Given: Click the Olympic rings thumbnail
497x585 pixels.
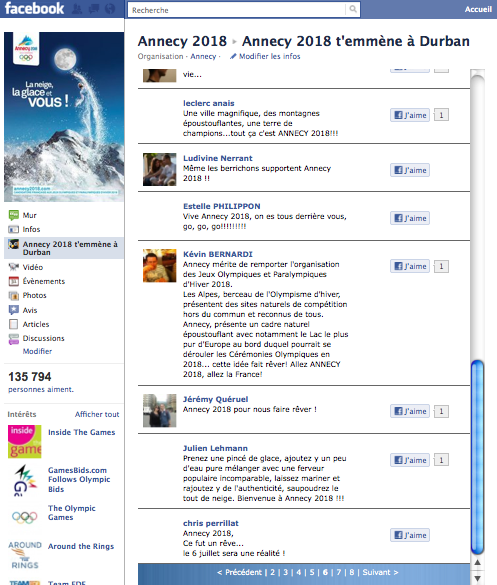Looking at the screenshot, I should (x=25, y=517).
